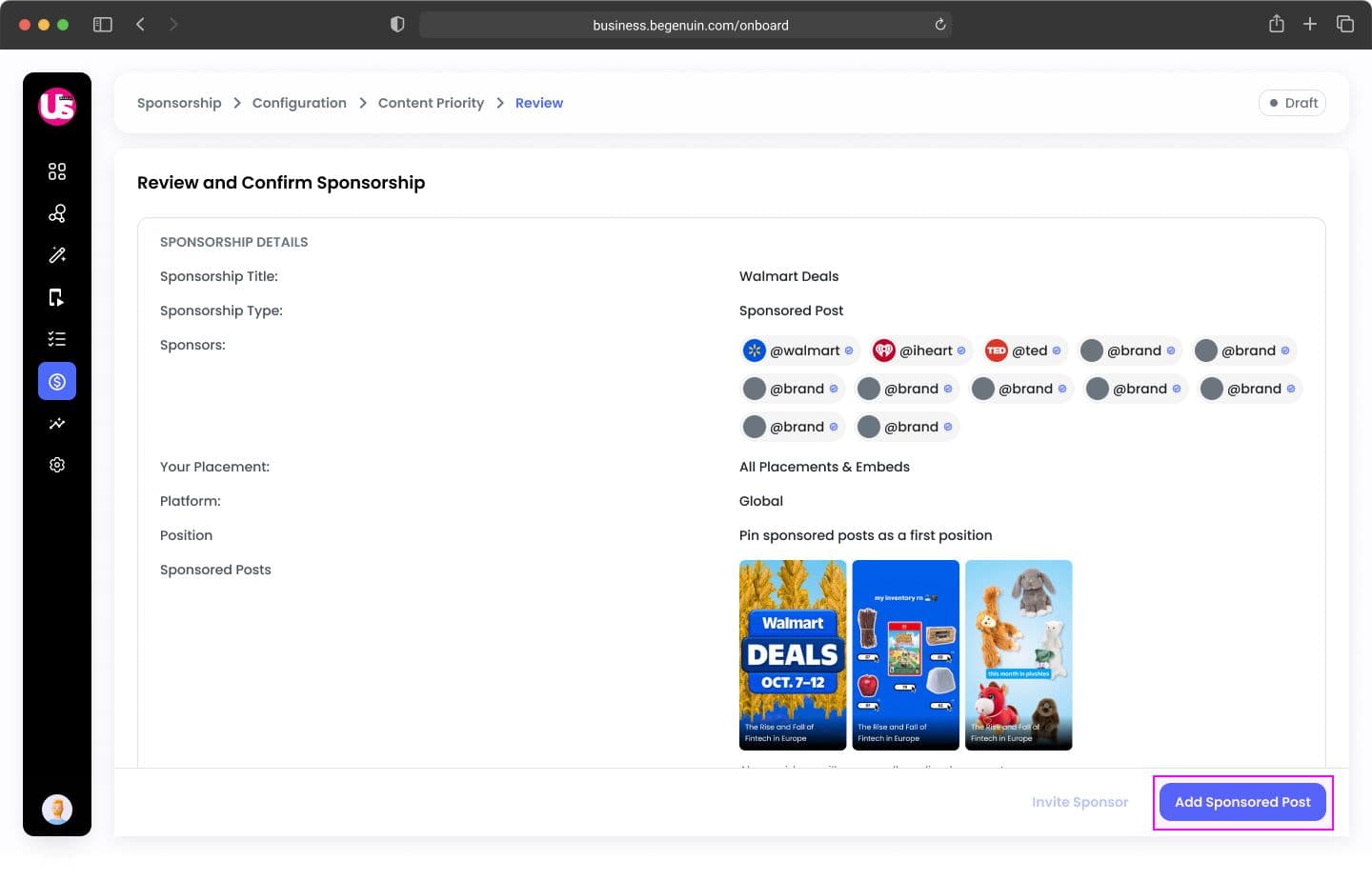The image size is (1372, 881).
Task: Open the checklist icon in sidebar
Action: click(57, 339)
